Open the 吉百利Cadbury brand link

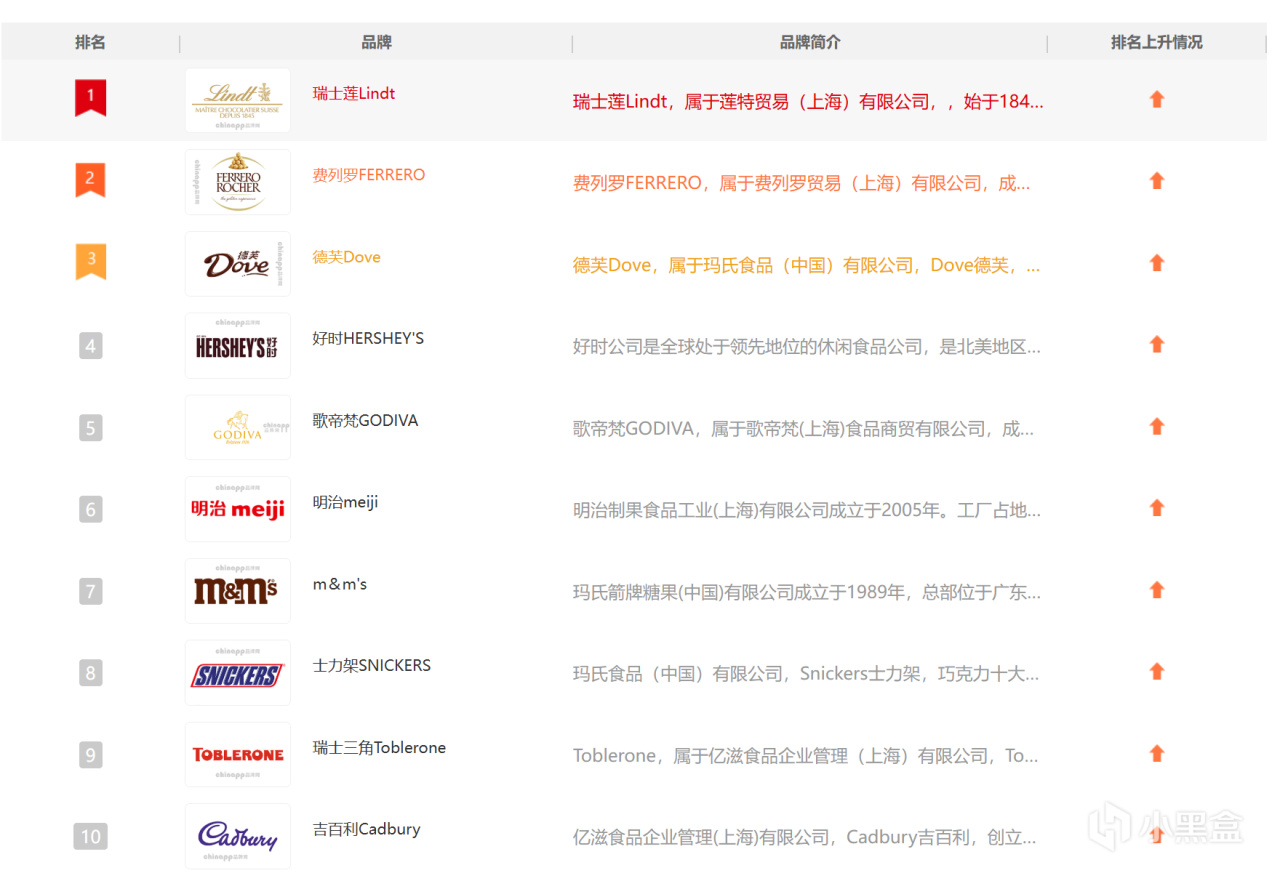point(366,829)
